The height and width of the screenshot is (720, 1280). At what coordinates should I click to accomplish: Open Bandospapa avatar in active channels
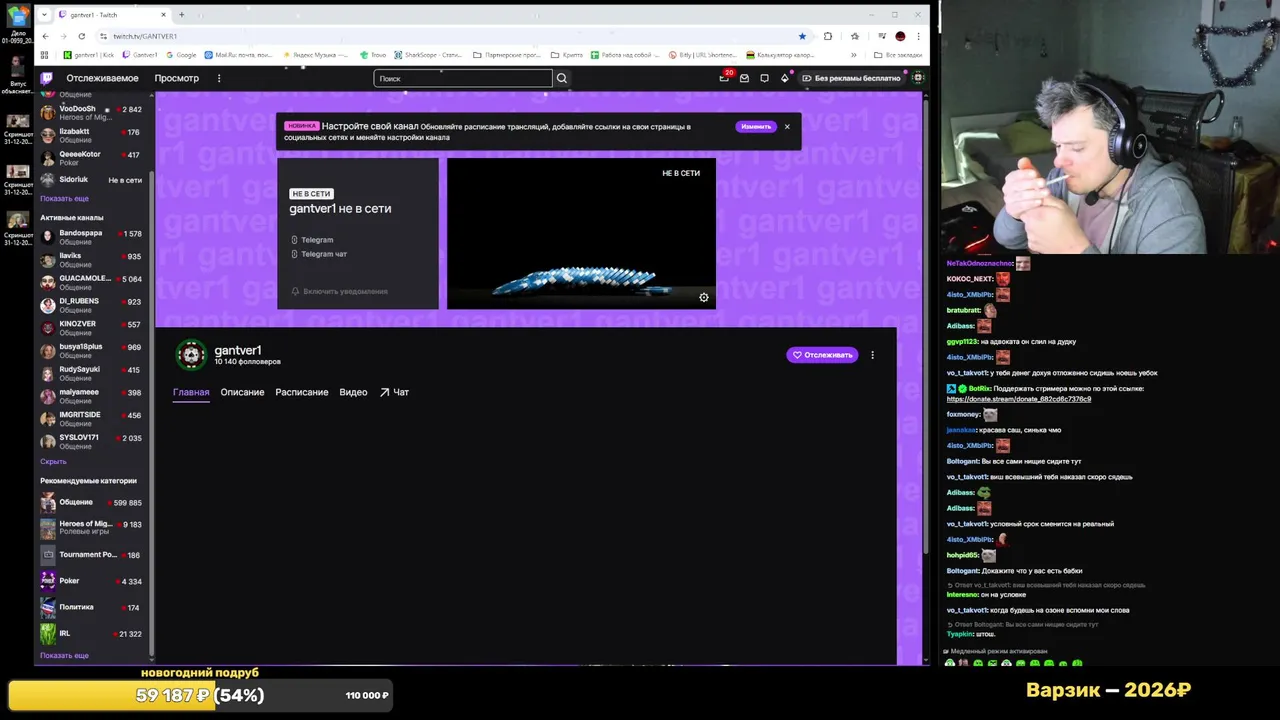(x=48, y=237)
